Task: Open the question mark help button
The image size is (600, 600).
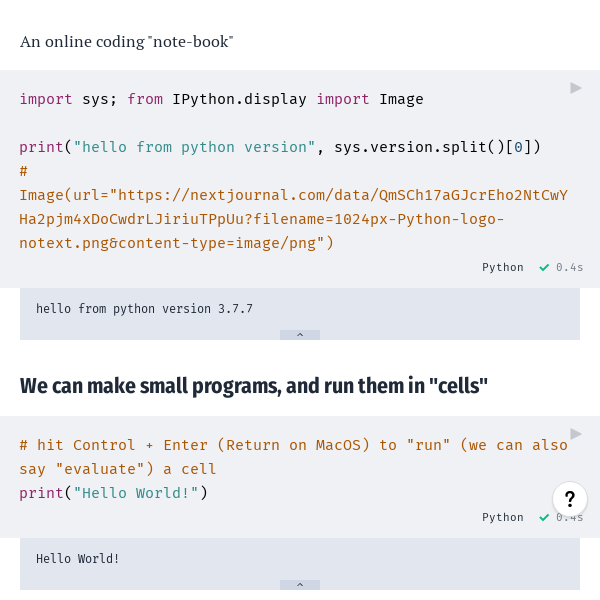Action: click(x=569, y=499)
